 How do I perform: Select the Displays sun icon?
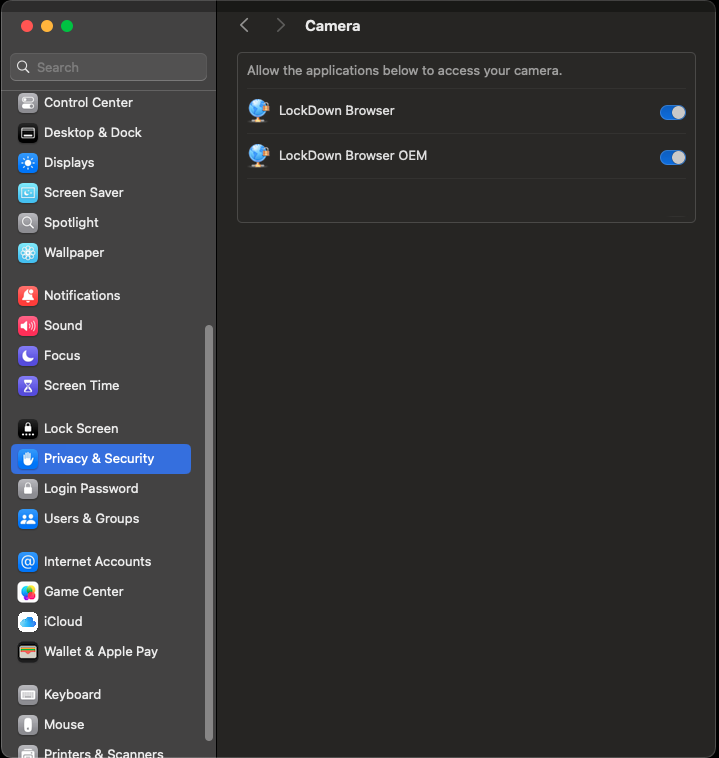(x=28, y=162)
